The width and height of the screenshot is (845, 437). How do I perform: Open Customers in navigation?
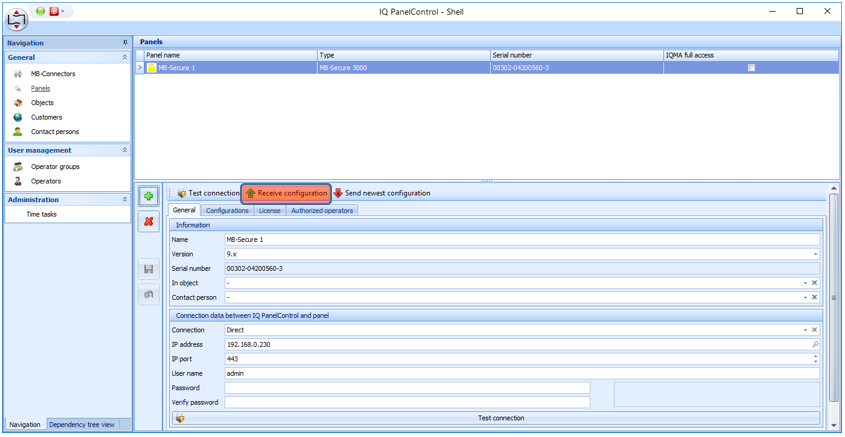(x=46, y=117)
